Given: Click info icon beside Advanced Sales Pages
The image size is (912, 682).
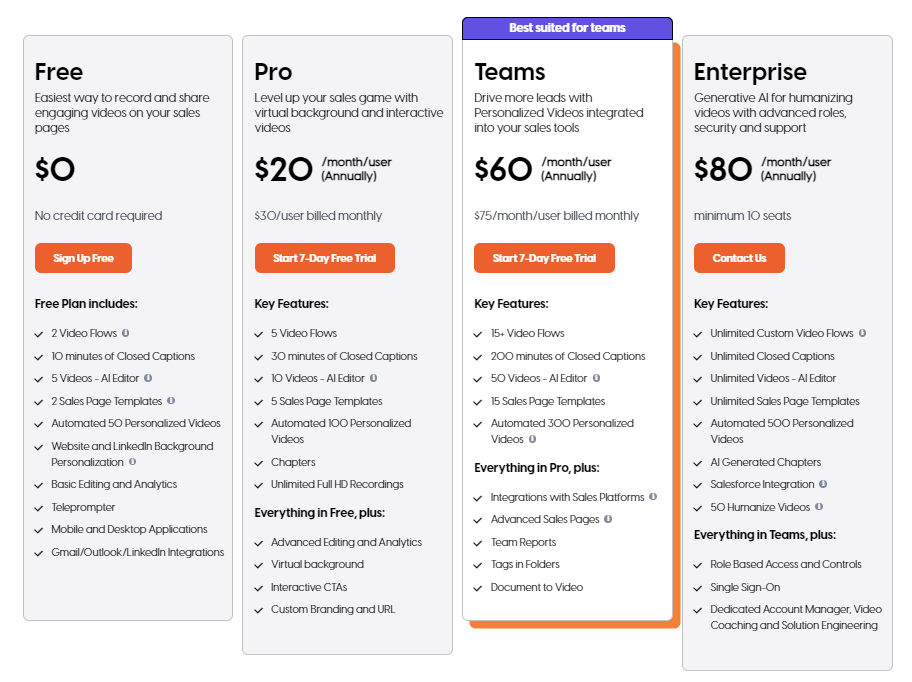Looking at the screenshot, I should (608, 519).
